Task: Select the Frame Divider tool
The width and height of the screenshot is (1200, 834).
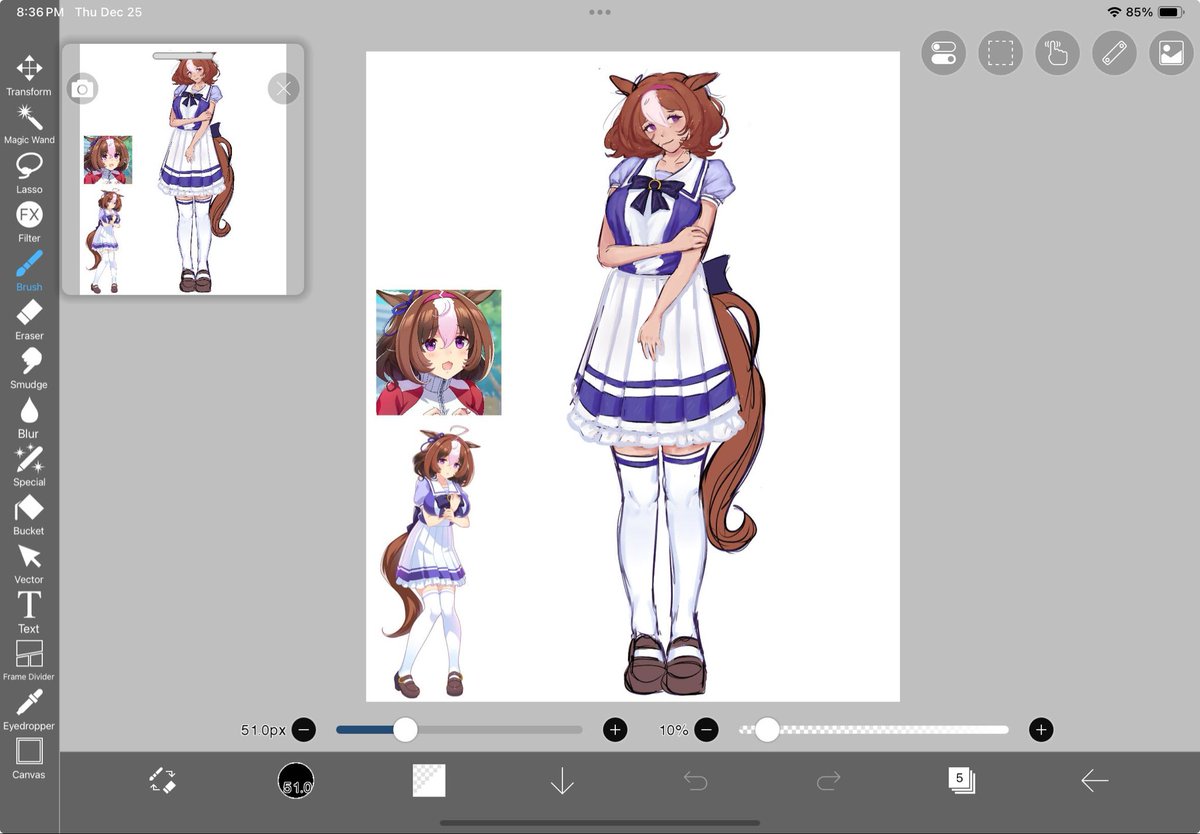Action: pos(29,661)
